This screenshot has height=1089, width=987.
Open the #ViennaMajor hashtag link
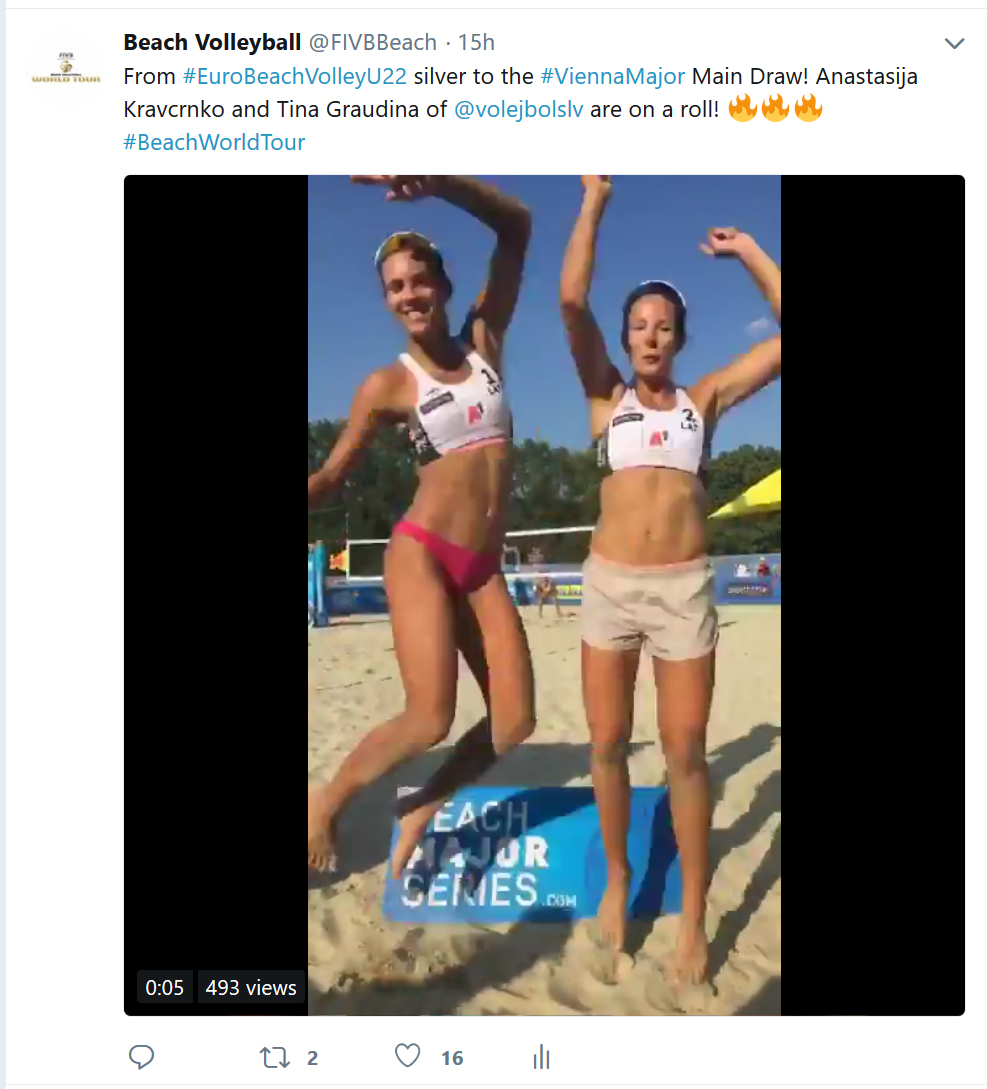(x=613, y=76)
